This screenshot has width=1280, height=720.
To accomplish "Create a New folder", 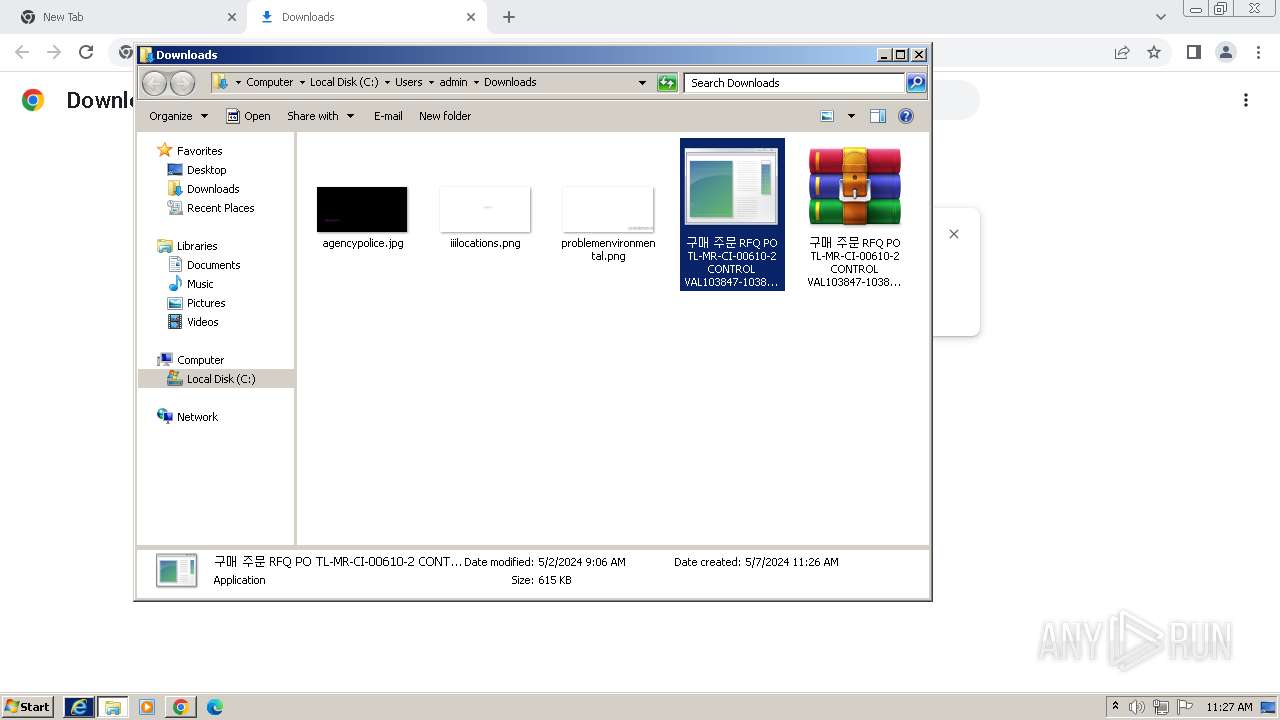I will tap(445, 116).
